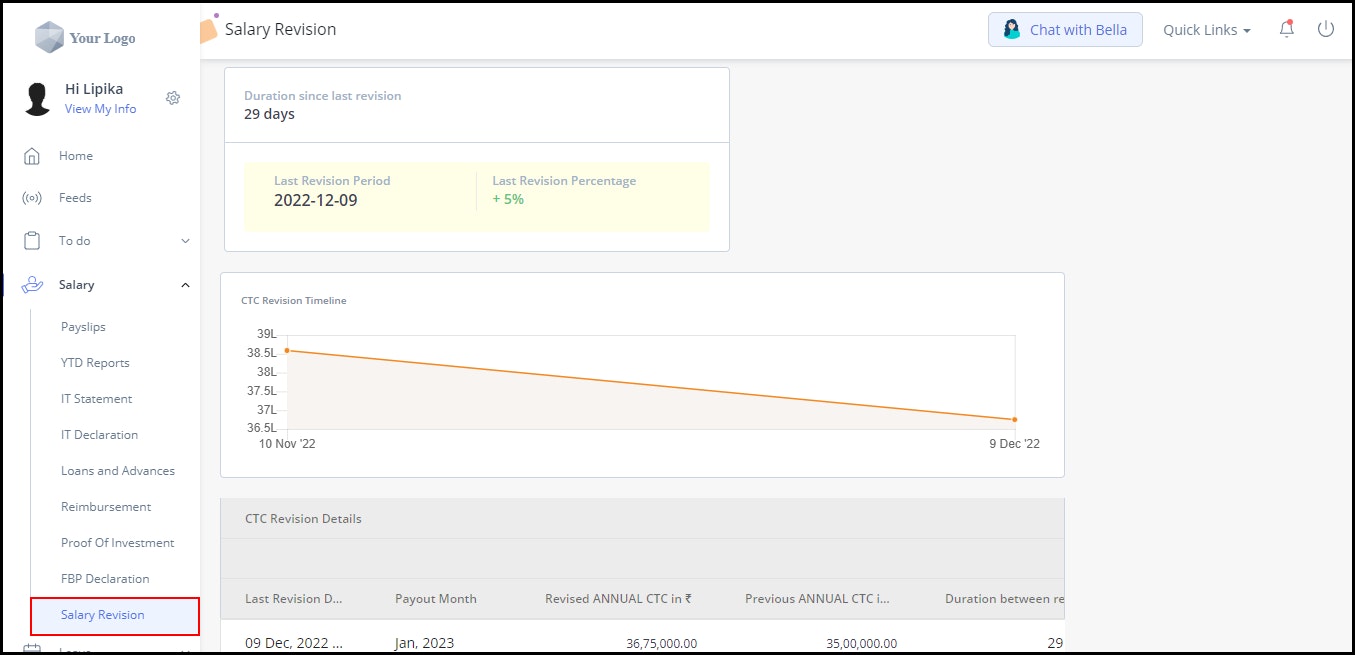Click the power logout icon
The width and height of the screenshot is (1355, 655).
pos(1326,30)
